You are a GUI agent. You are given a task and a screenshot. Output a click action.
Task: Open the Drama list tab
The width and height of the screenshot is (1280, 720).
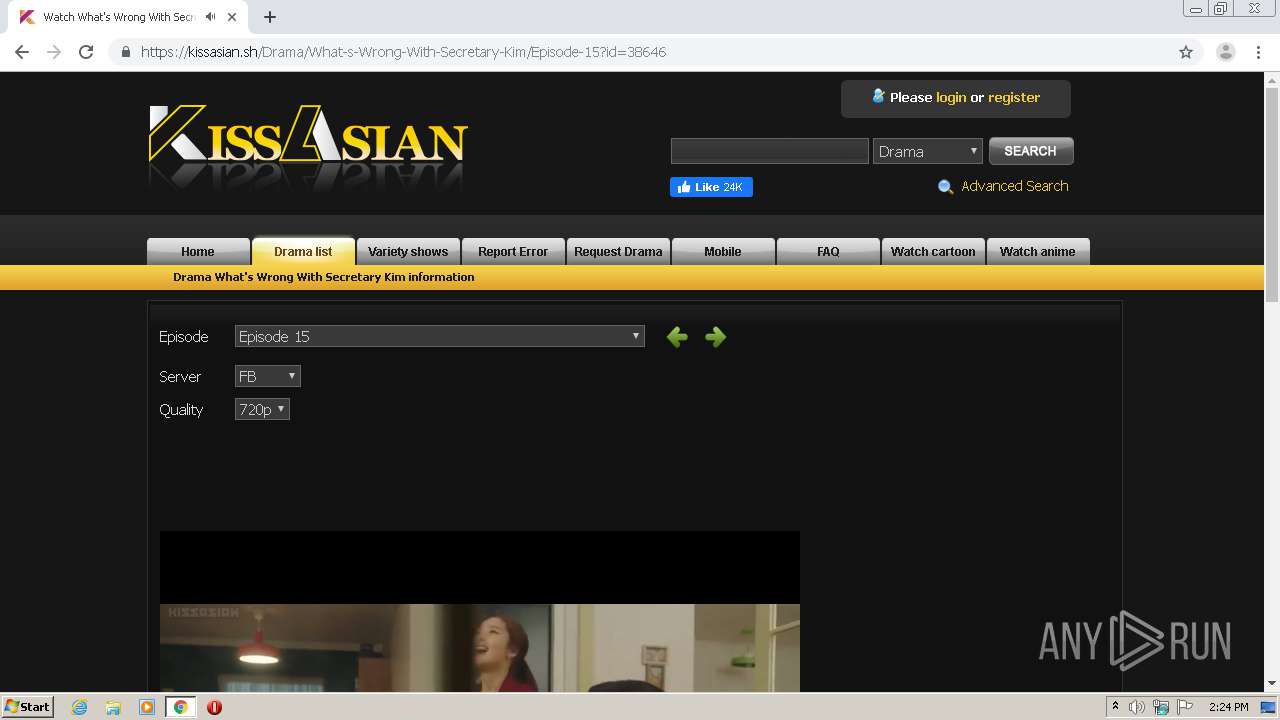tap(303, 251)
